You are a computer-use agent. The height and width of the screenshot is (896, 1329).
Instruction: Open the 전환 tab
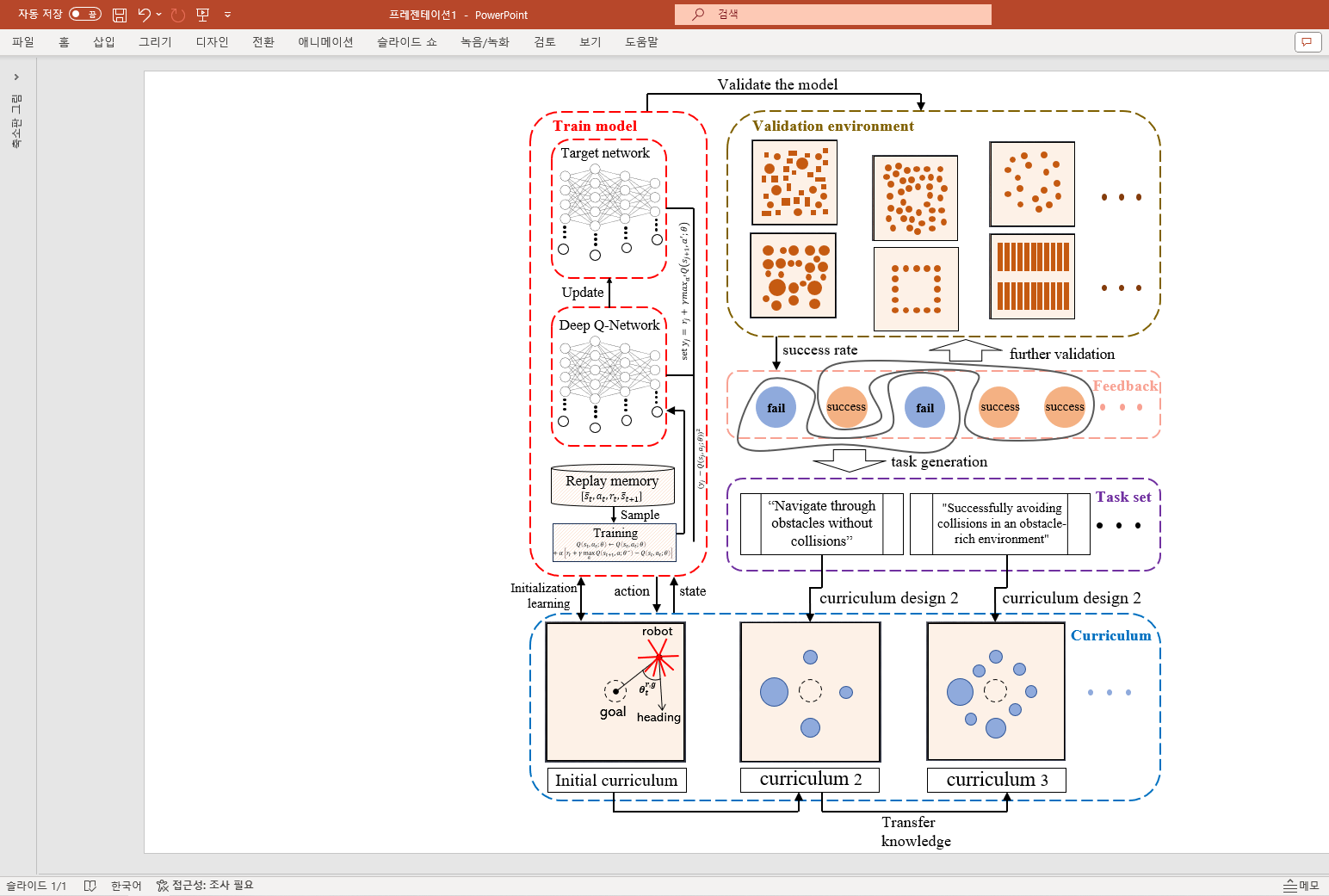[263, 42]
